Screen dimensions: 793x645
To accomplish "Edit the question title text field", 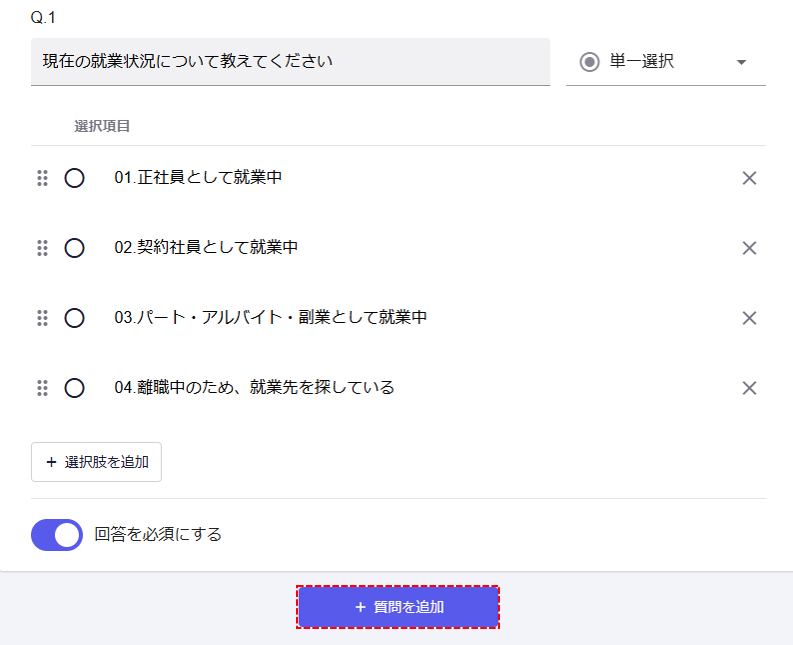I will [x=290, y=62].
